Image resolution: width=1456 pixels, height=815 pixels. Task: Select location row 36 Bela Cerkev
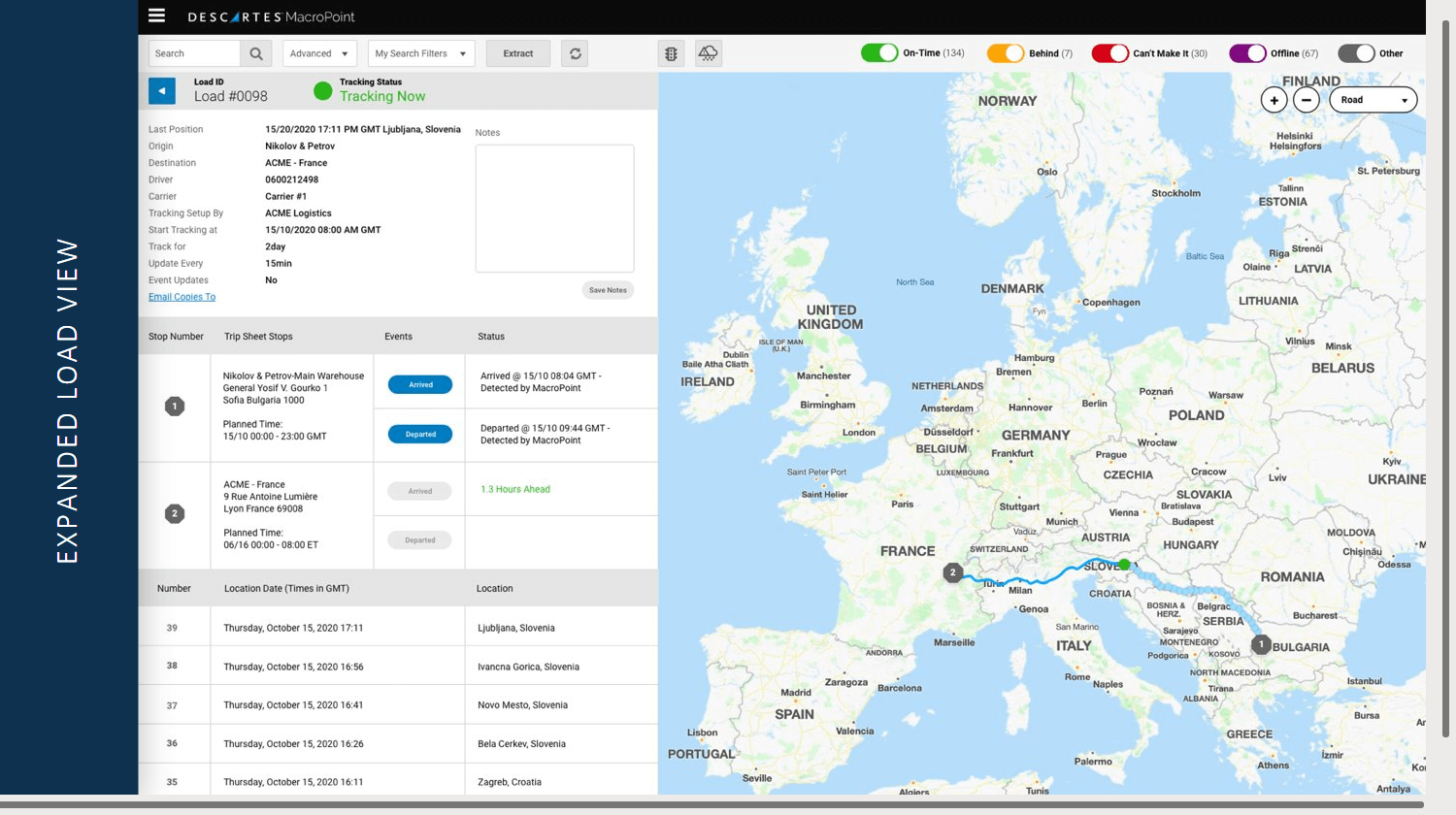[x=398, y=743]
